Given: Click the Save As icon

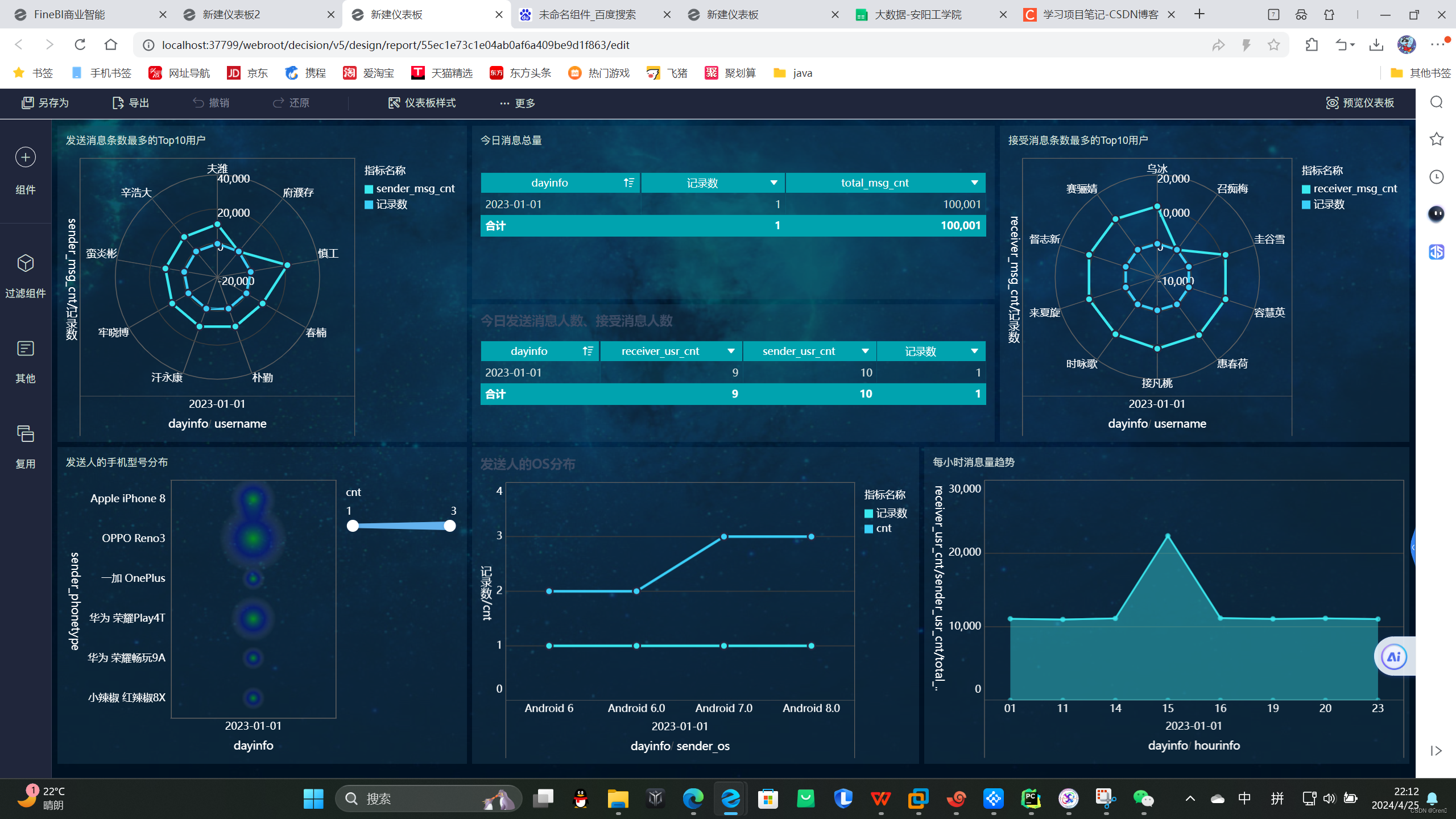Looking at the screenshot, I should 27,103.
